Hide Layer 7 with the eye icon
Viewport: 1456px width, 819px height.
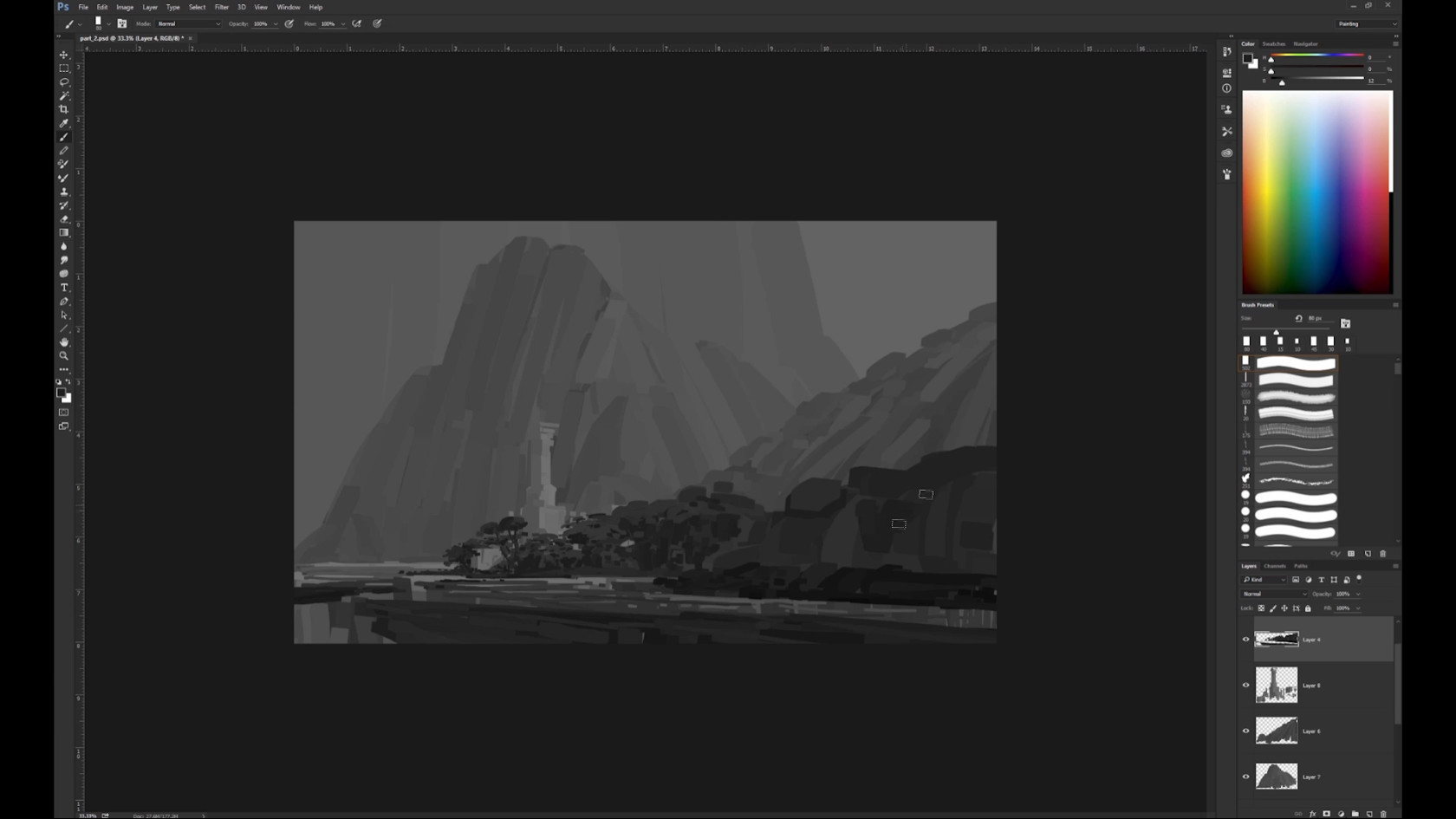[x=1246, y=777]
